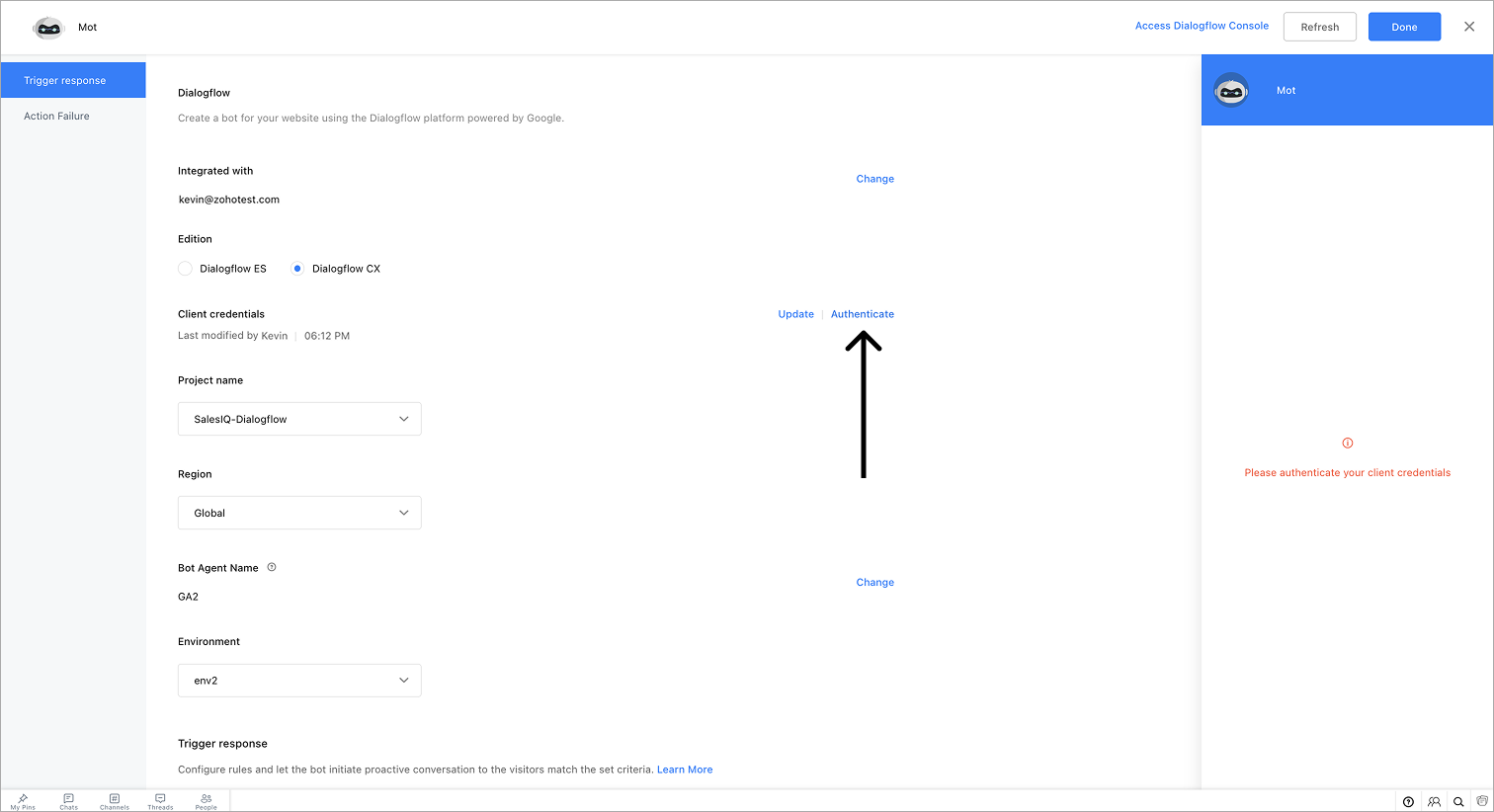Viewport: 1494px width, 812px height.
Task: Open Threads from the bottom bar
Action: pos(160,801)
